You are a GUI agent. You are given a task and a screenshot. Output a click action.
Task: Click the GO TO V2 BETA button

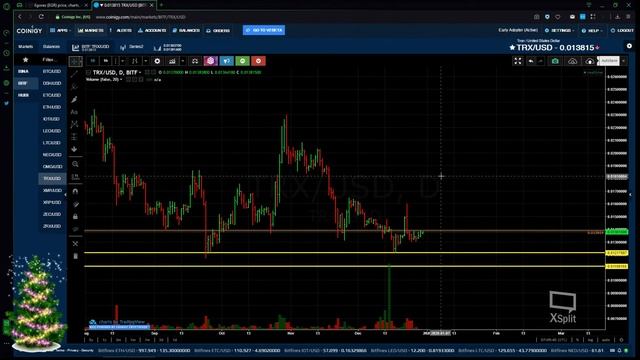point(264,30)
